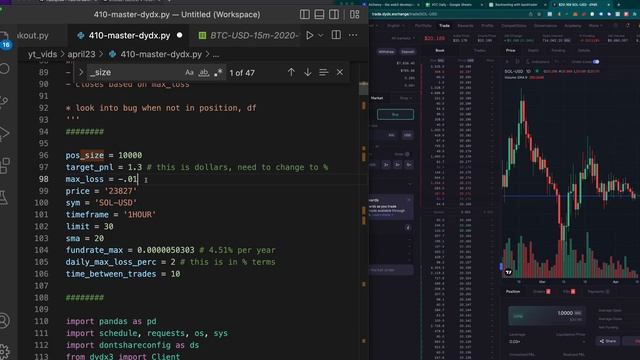Open Accounts menu in activity bar

pos(4,321)
